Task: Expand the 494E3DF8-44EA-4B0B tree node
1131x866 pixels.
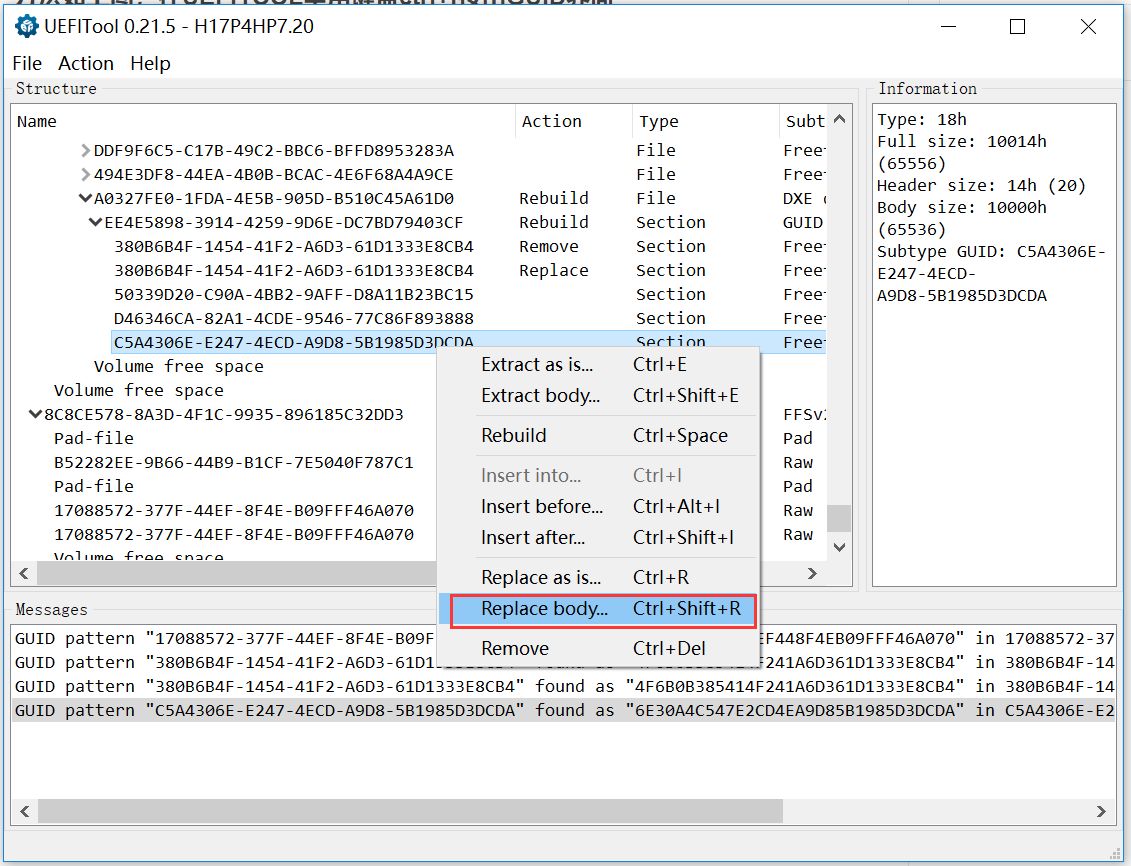Action: (85, 174)
